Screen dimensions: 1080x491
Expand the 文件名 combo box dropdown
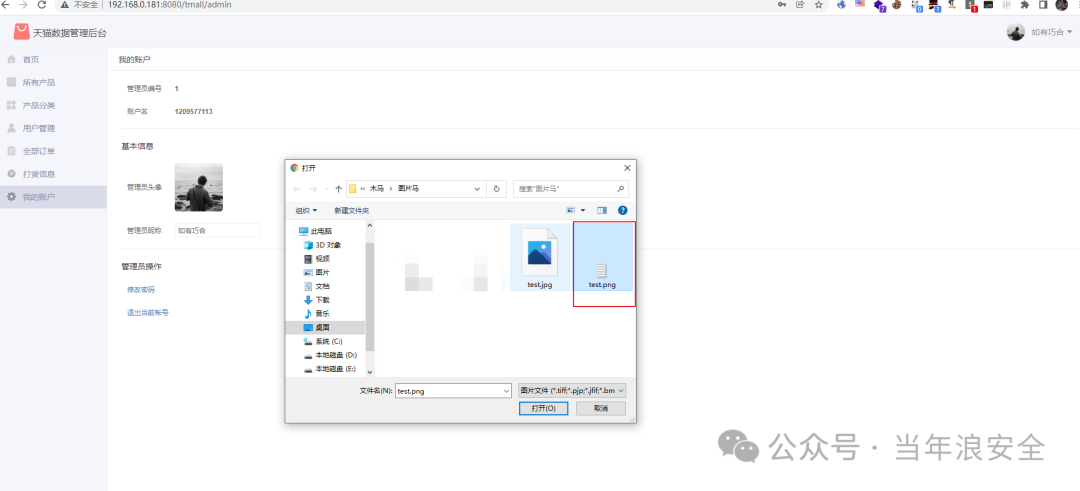point(507,390)
